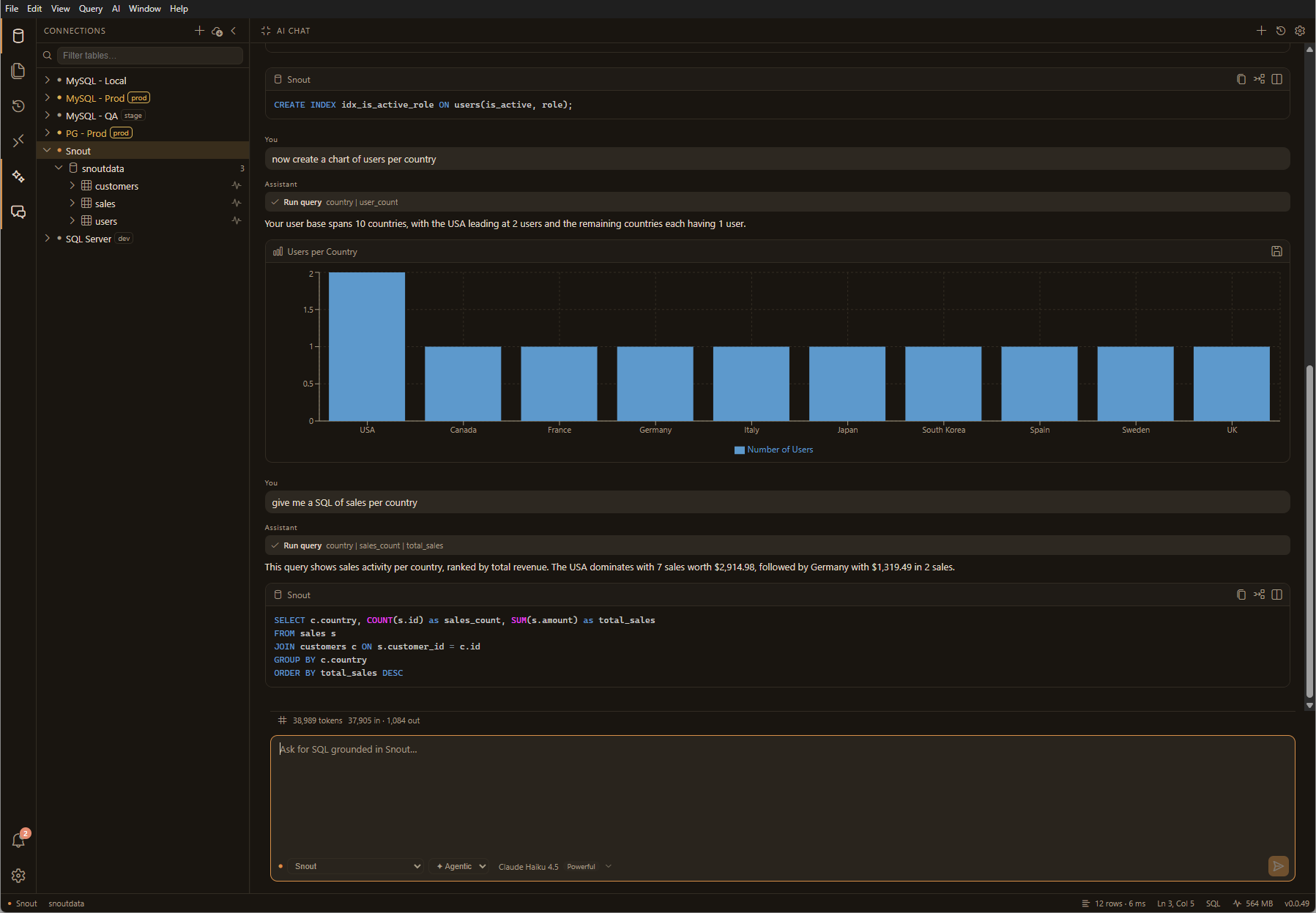Open the AI menu

click(x=116, y=9)
